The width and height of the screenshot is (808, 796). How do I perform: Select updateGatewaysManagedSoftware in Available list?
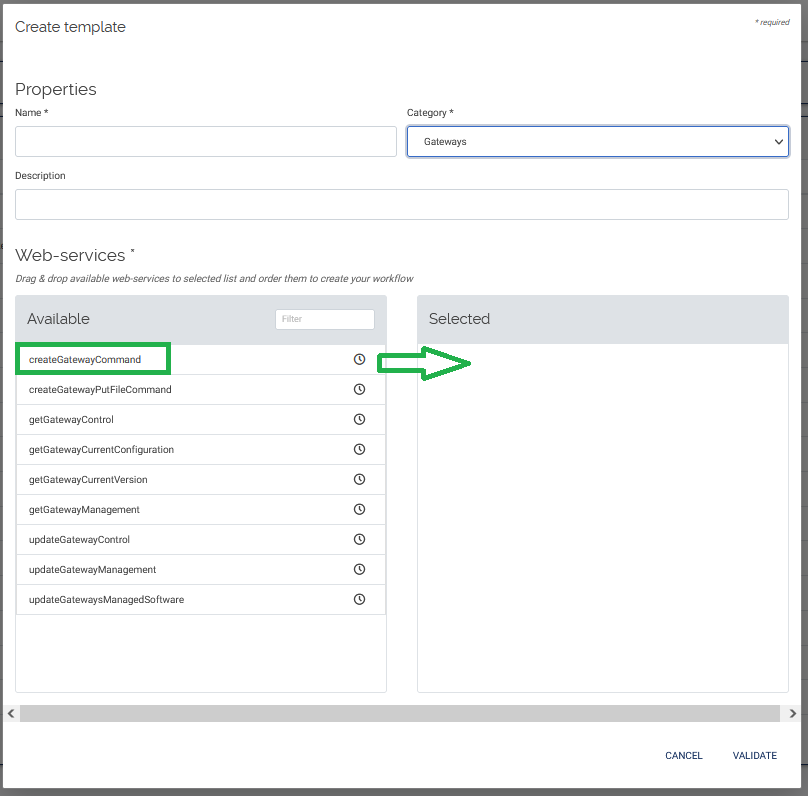[106, 599]
